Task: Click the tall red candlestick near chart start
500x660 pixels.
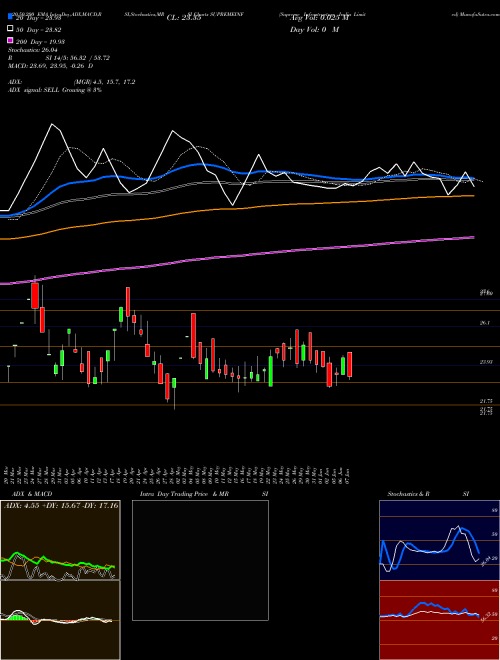Action: click(35, 295)
